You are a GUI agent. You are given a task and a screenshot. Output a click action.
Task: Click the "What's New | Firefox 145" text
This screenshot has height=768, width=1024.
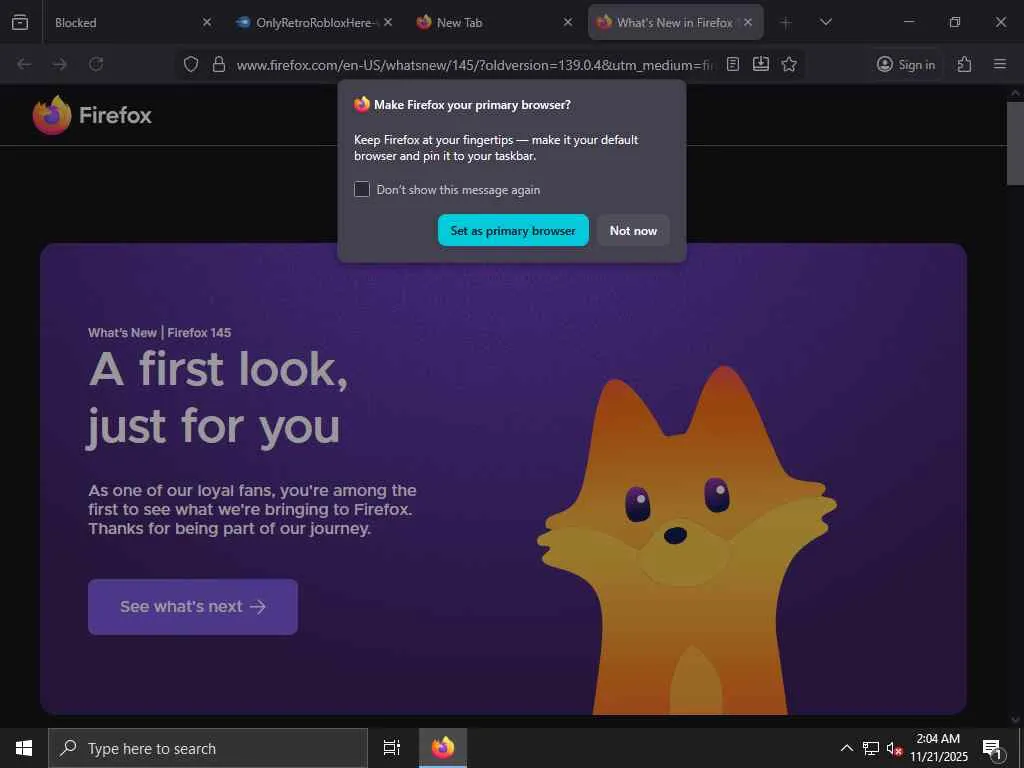pyautogui.click(x=159, y=332)
